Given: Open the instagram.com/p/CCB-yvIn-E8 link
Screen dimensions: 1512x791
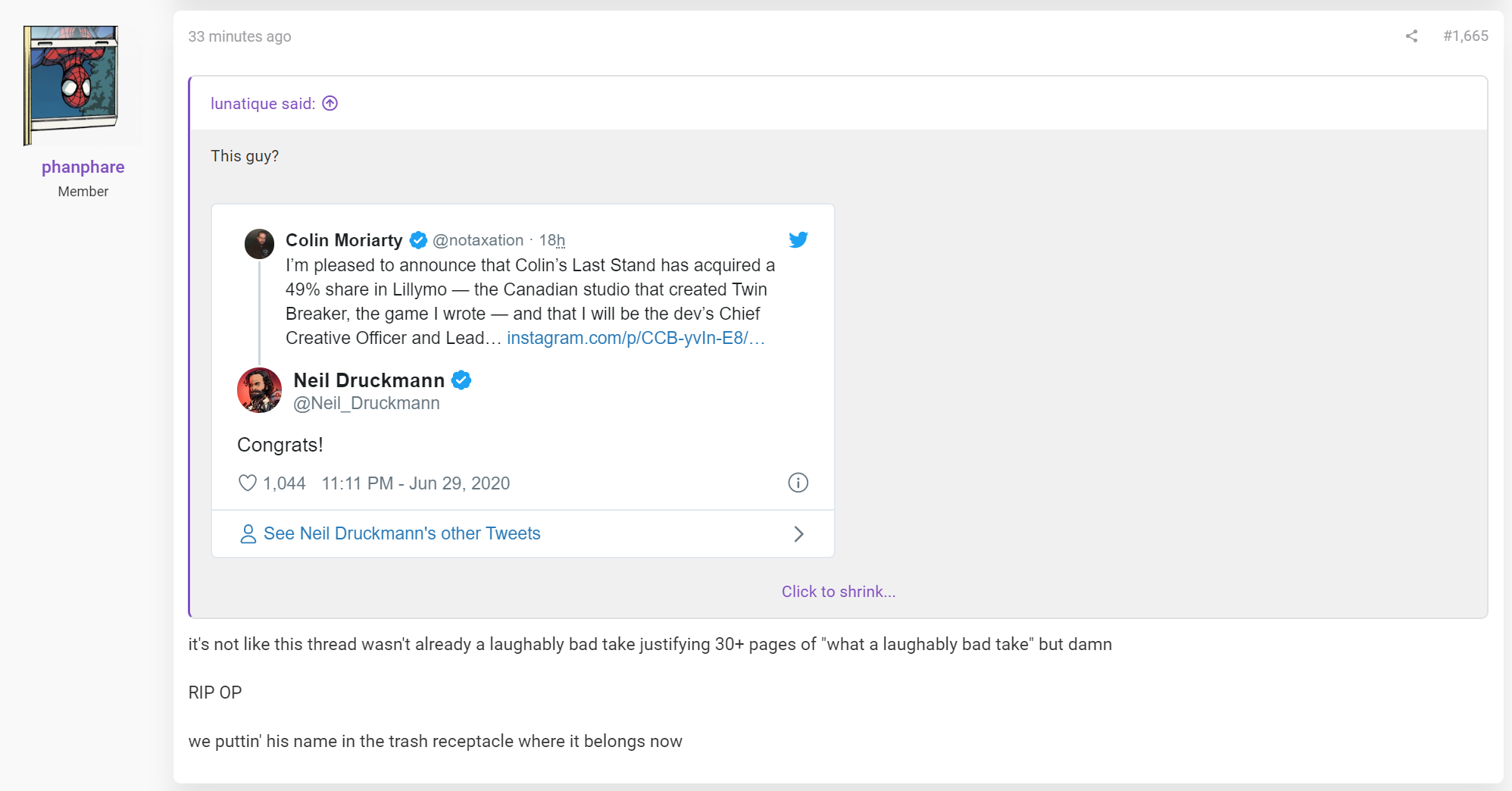Looking at the screenshot, I should pyautogui.click(x=636, y=338).
